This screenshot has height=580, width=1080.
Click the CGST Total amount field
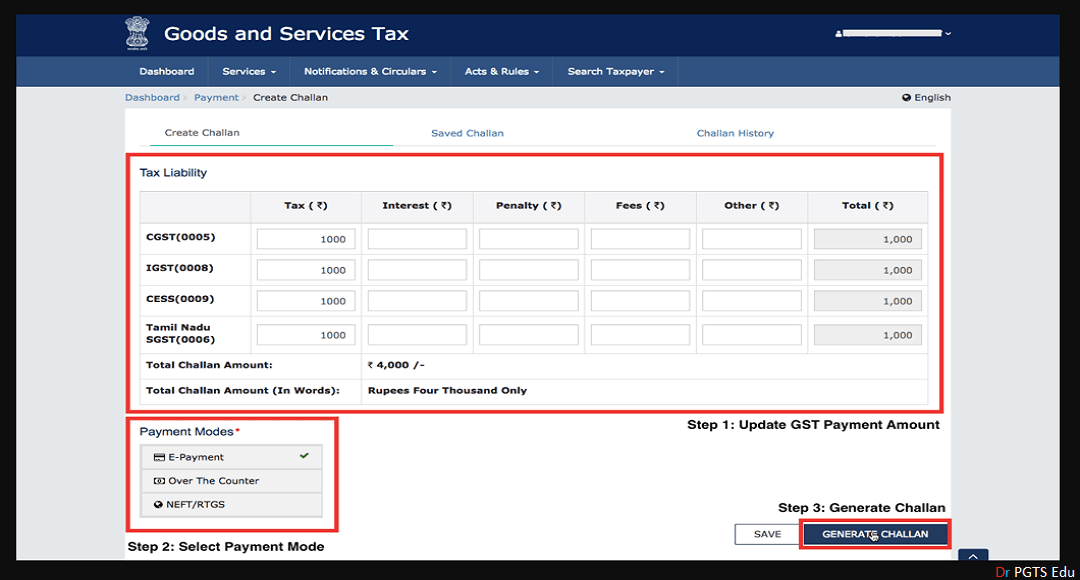click(x=868, y=239)
